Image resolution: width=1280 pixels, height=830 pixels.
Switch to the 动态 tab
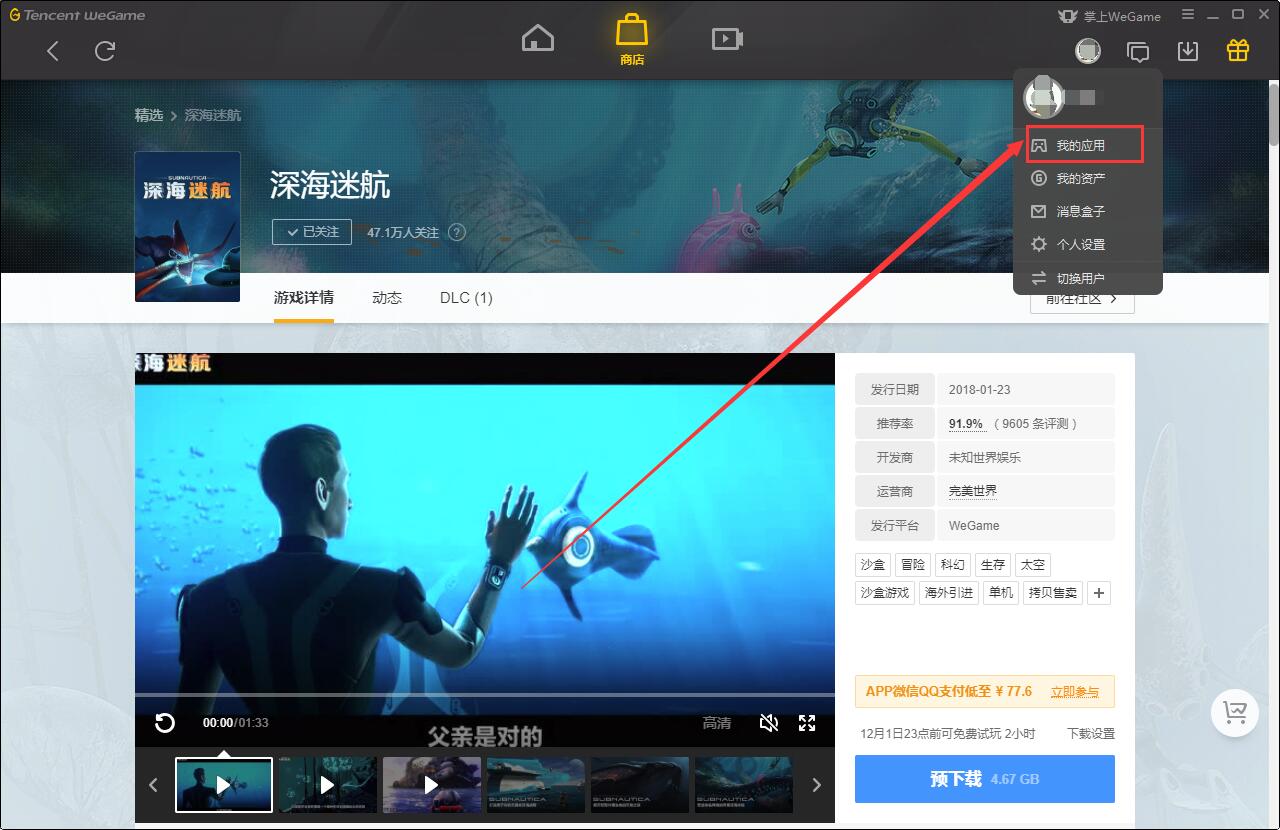[x=387, y=298]
